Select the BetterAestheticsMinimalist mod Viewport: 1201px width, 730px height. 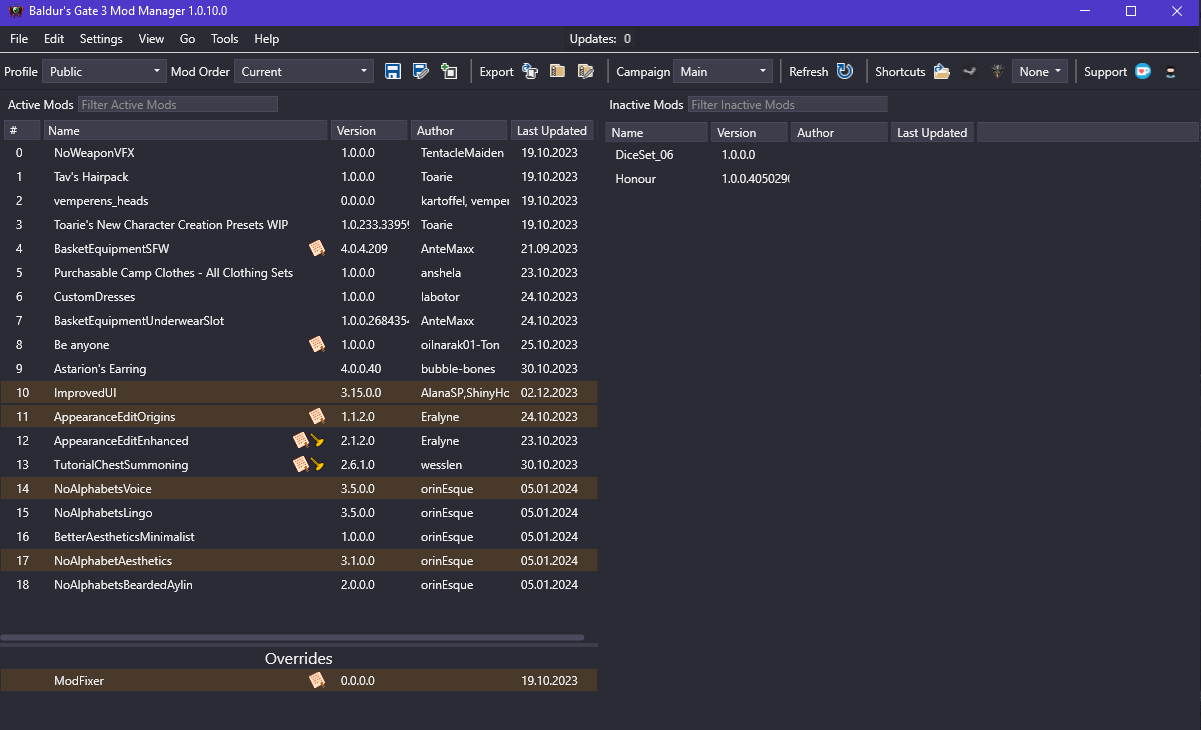click(299, 537)
